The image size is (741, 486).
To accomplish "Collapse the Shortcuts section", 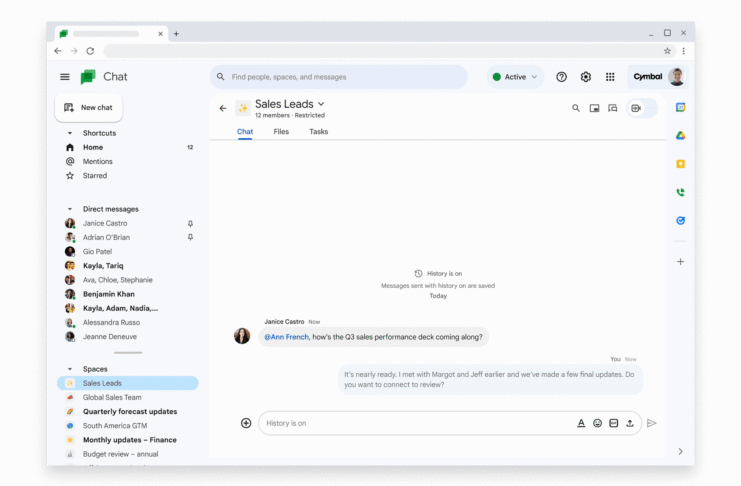I will coord(70,133).
